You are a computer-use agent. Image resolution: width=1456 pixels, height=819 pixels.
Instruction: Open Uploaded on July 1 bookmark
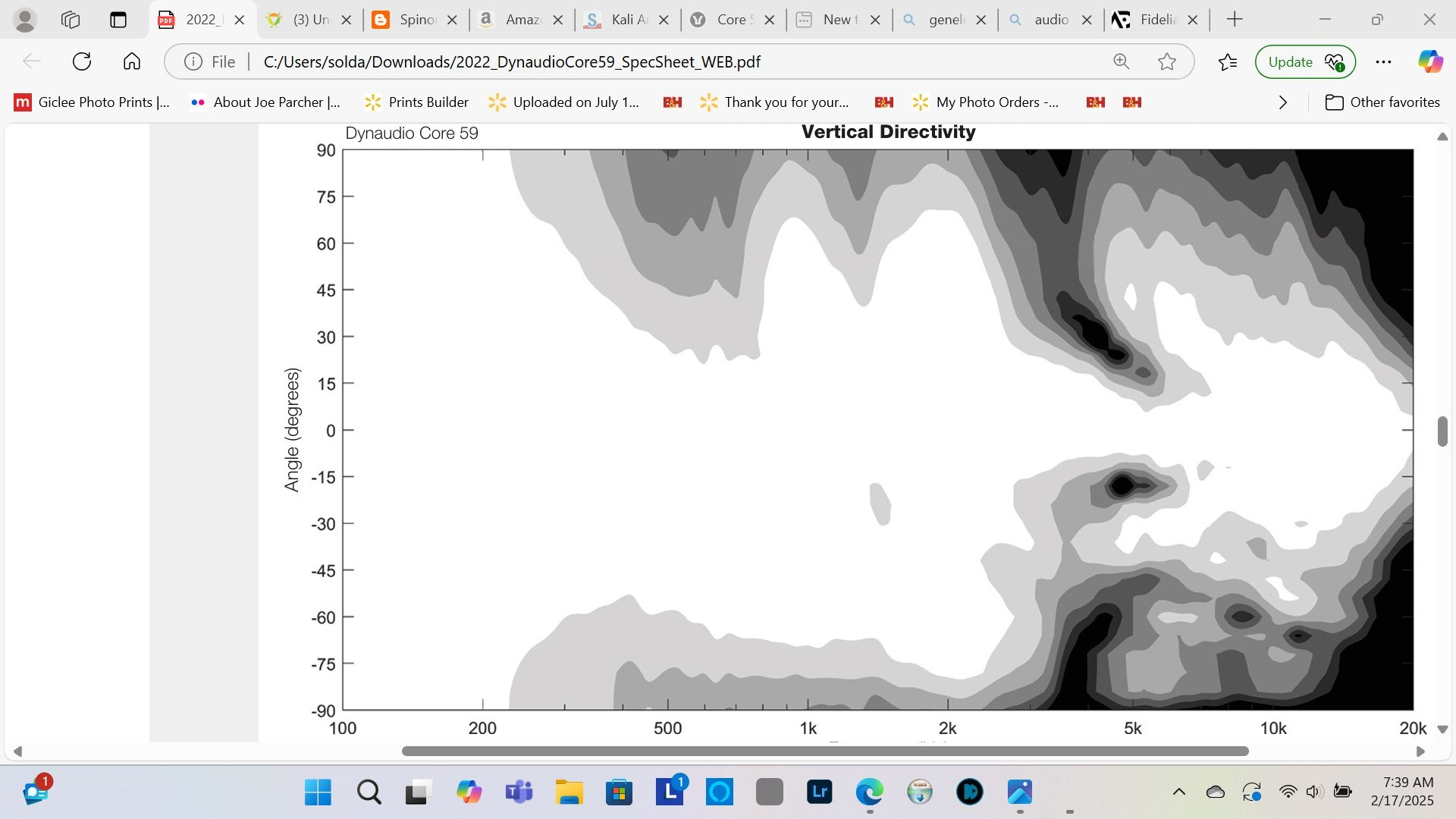(x=563, y=102)
